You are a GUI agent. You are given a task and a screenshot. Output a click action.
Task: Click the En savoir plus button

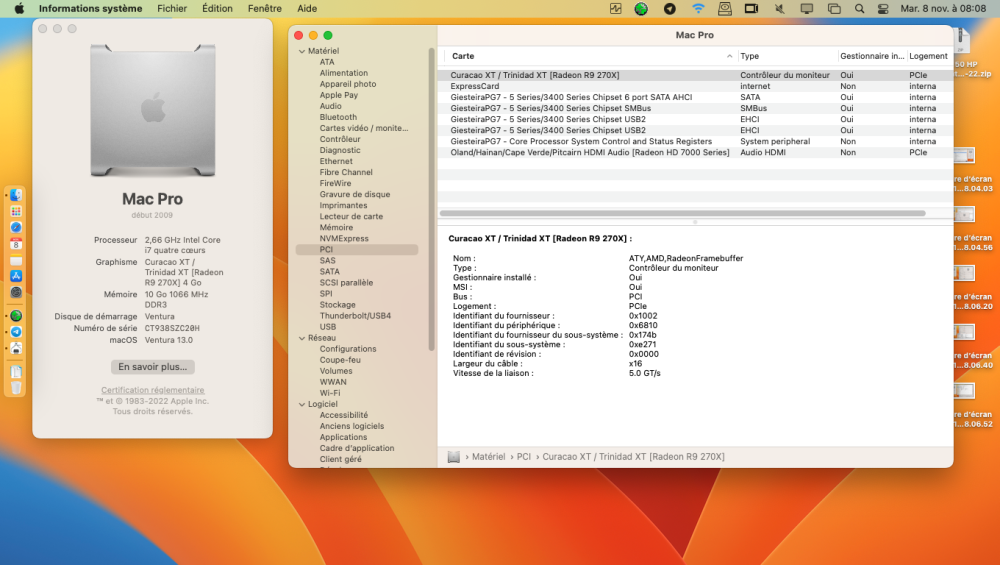[152, 367]
